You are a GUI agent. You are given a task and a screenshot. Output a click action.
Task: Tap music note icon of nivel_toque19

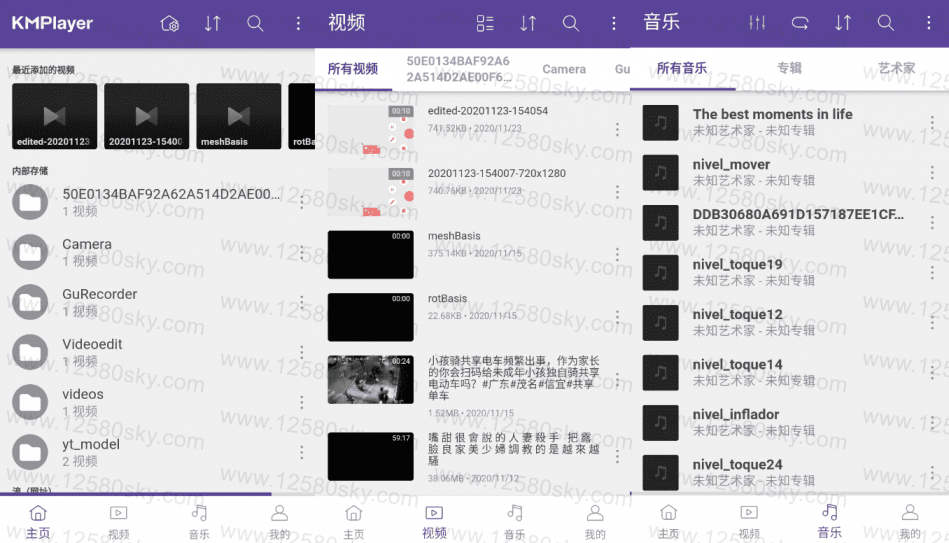coord(660,272)
